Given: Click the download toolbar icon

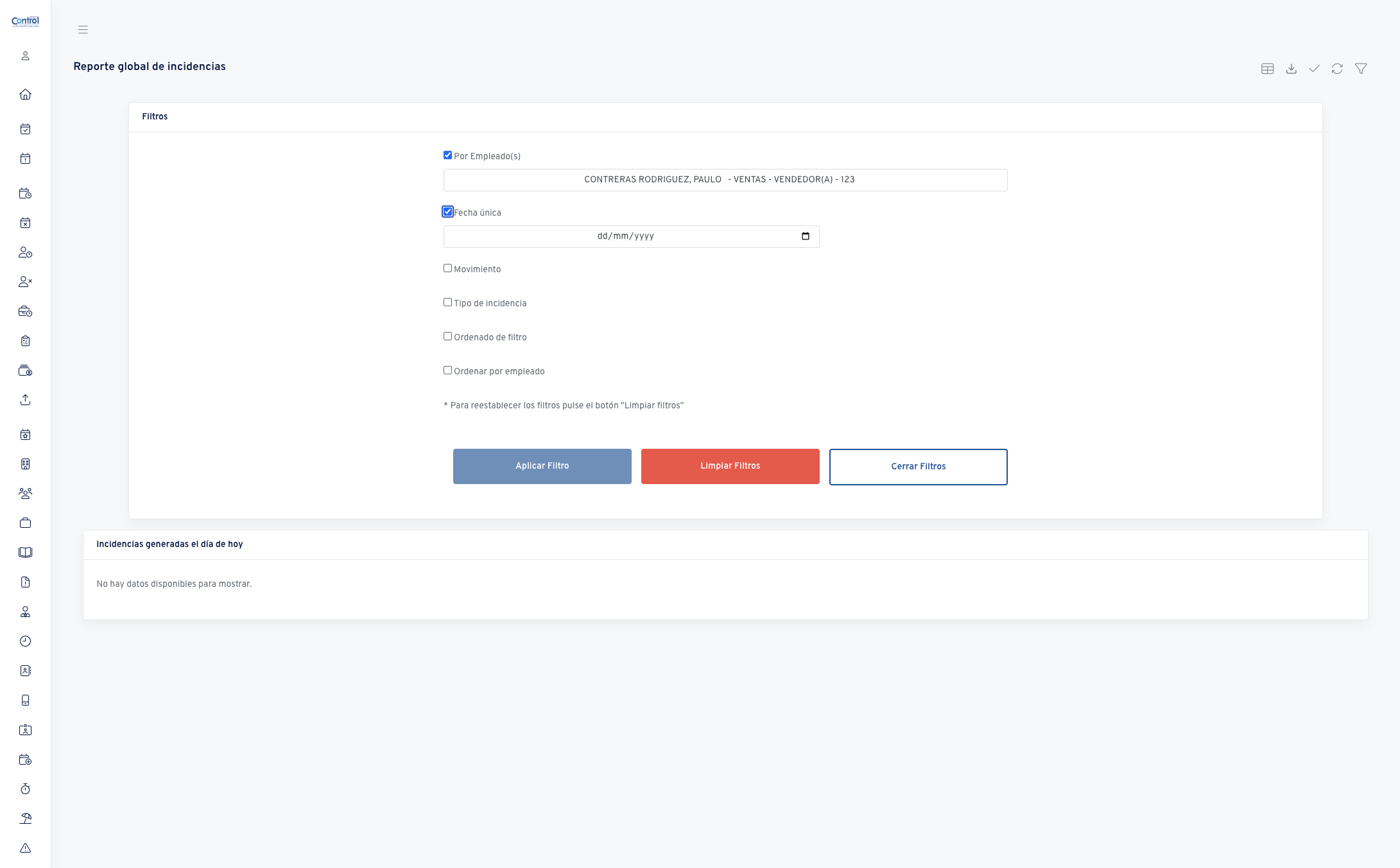Looking at the screenshot, I should [1292, 69].
